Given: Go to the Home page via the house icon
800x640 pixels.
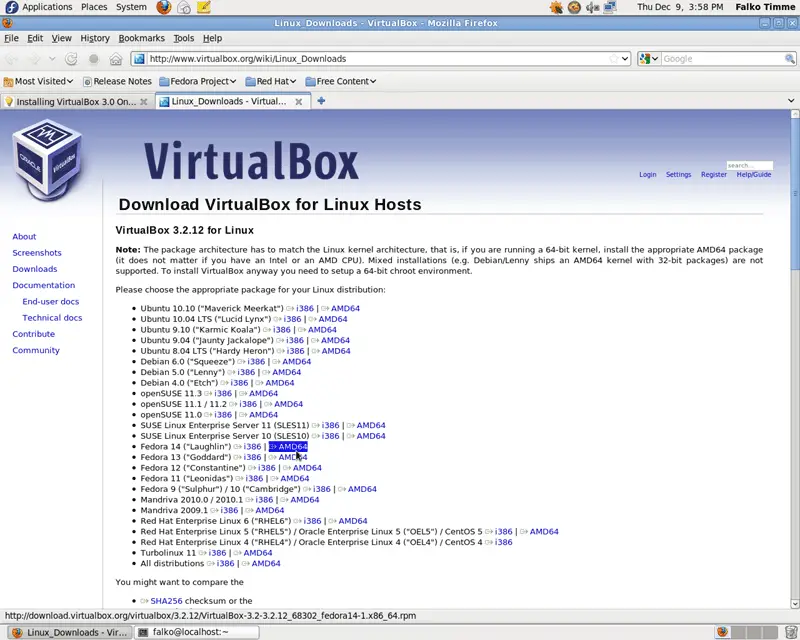Looking at the screenshot, I should (x=116, y=59).
